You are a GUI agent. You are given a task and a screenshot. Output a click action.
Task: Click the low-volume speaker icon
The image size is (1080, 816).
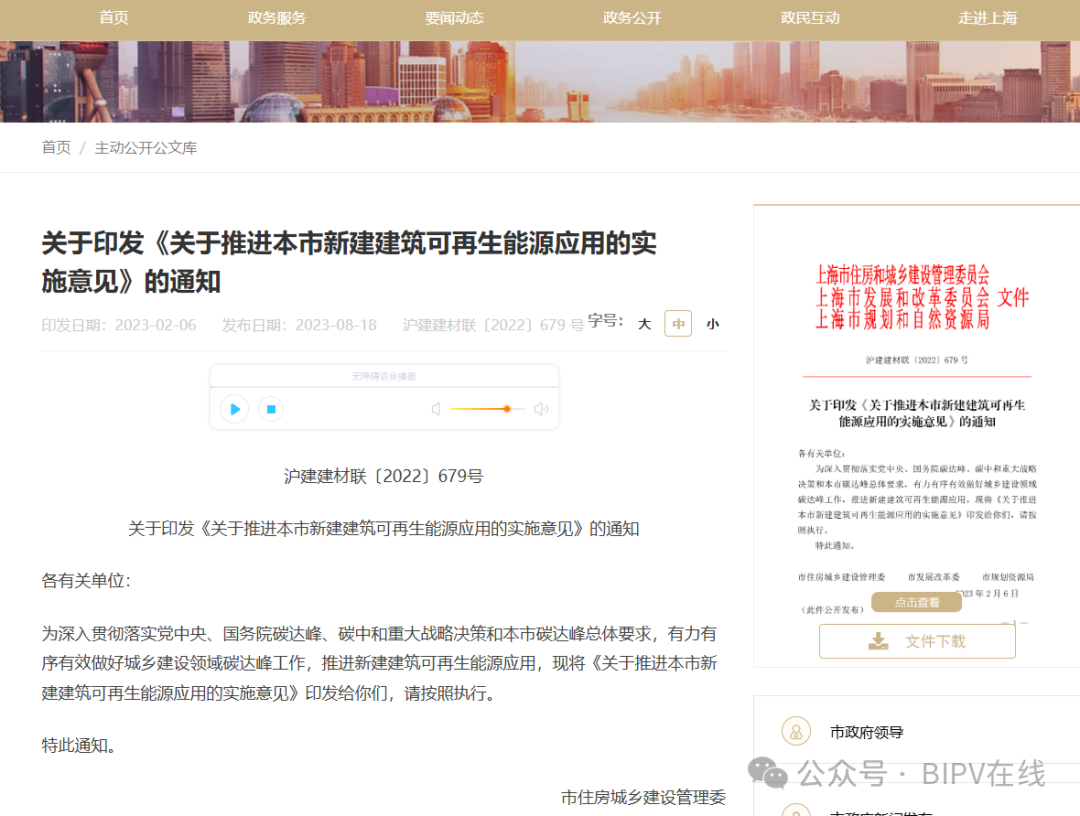tap(436, 409)
